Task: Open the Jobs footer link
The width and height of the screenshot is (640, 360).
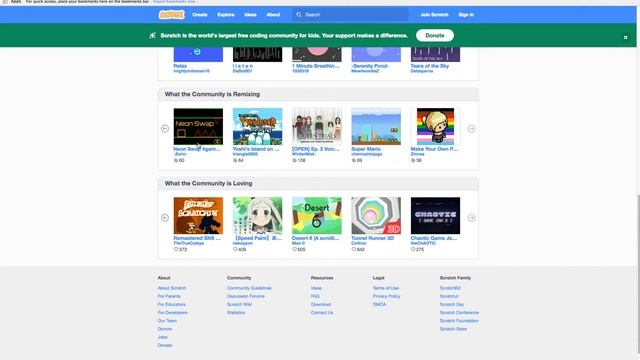Action: [x=162, y=337]
